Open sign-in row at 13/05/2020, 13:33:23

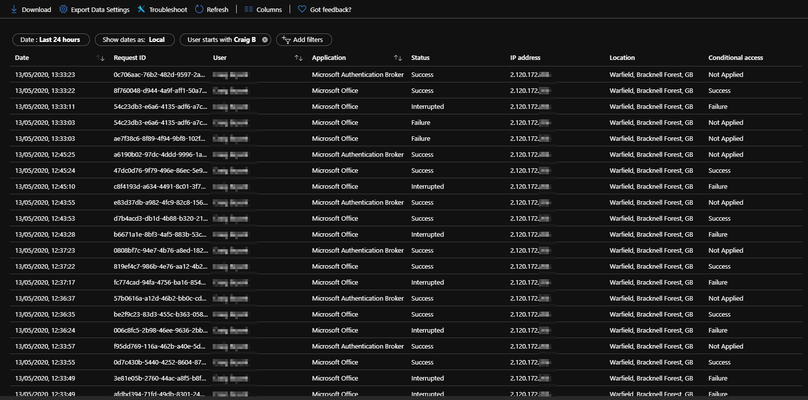coord(407,75)
